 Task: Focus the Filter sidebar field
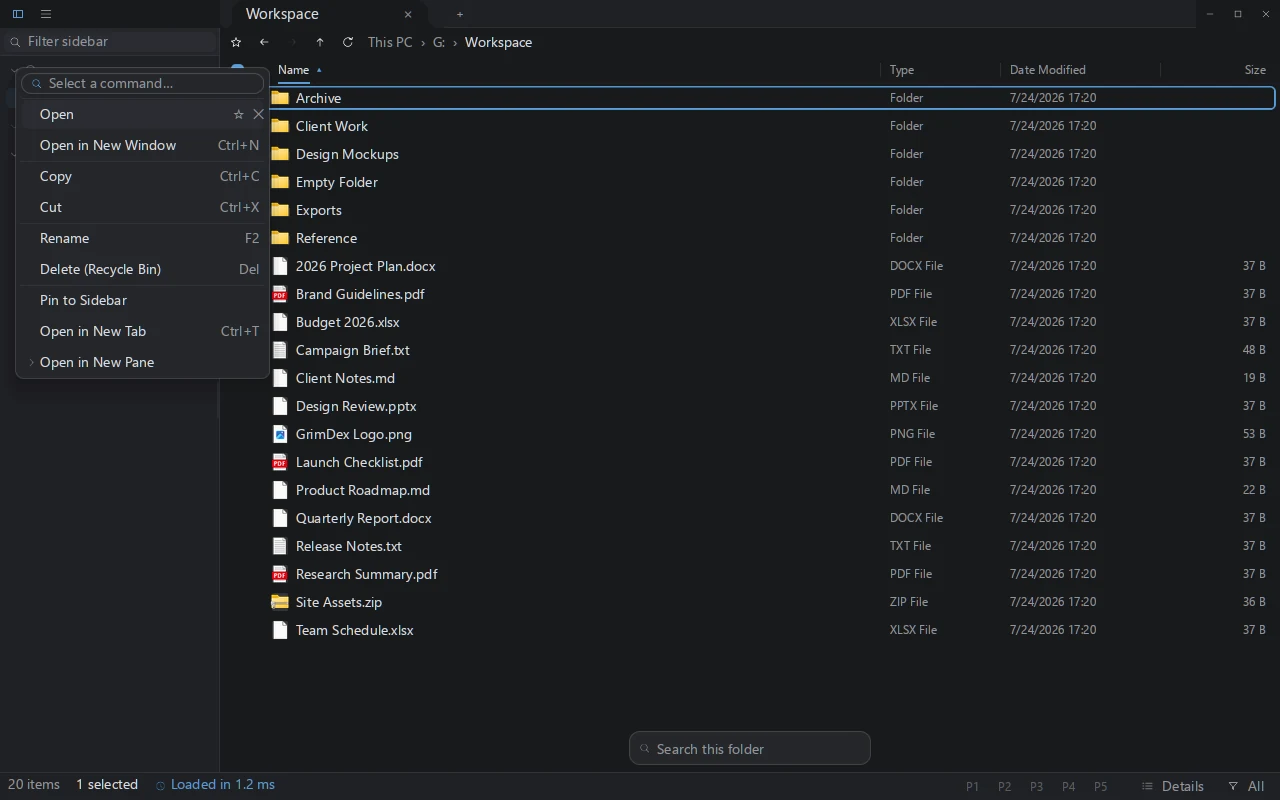tap(110, 41)
